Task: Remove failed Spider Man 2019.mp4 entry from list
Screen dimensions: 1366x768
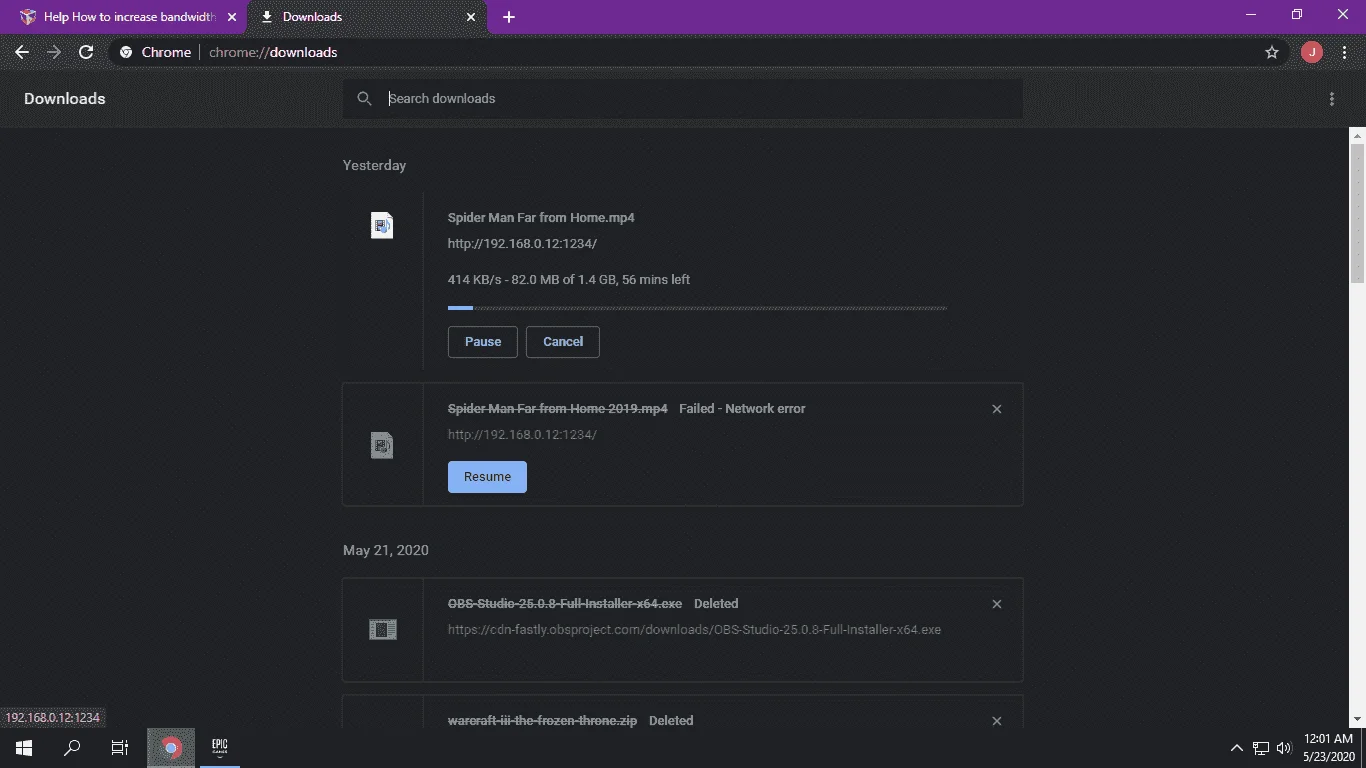Action: [996, 409]
